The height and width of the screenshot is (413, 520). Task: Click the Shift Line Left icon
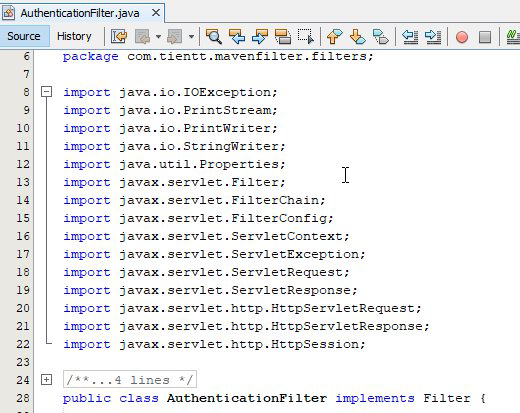[410, 36]
